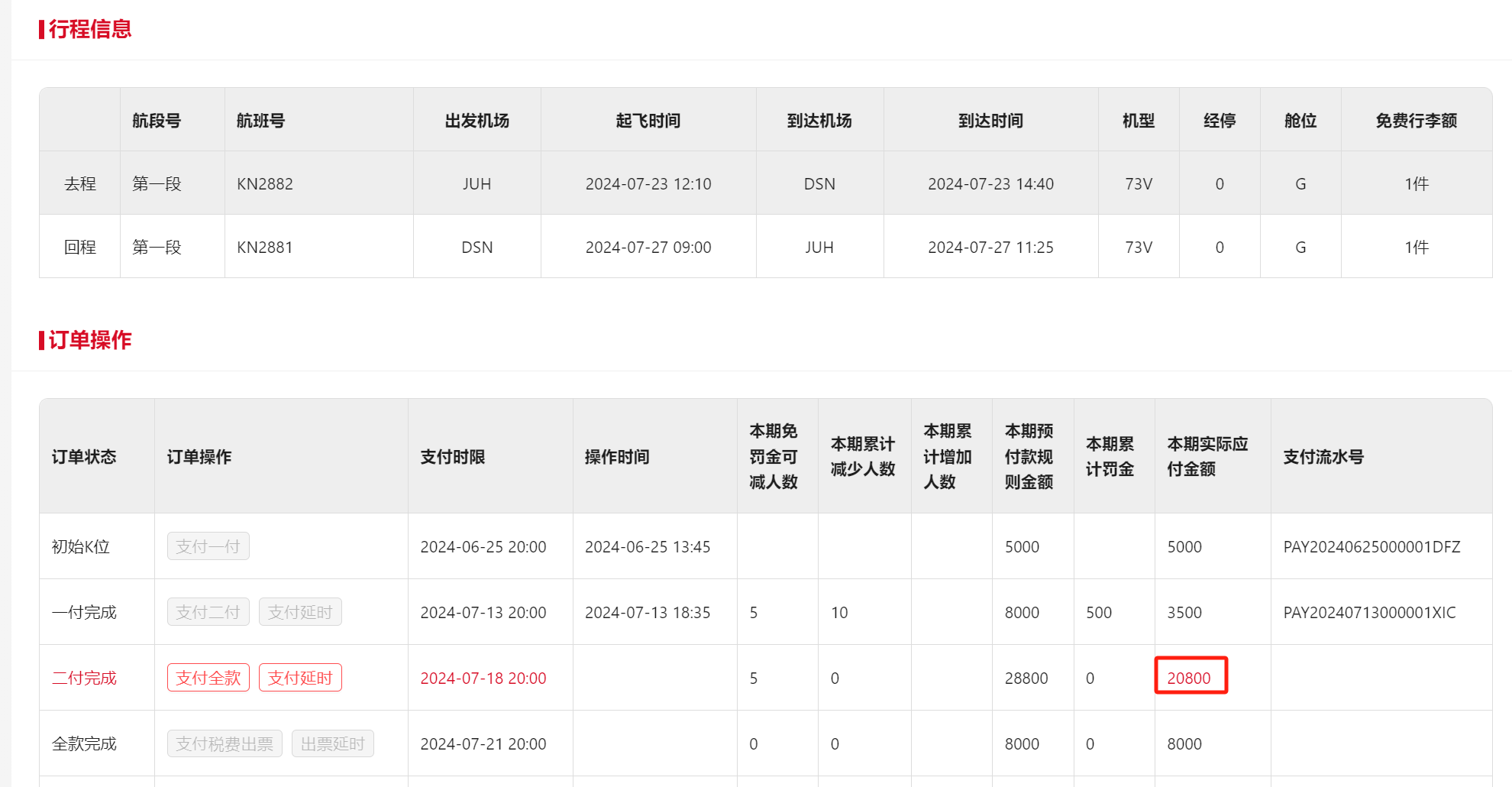Click the 去程 row label
Viewport: 1512px width, 787px height.
point(80,184)
